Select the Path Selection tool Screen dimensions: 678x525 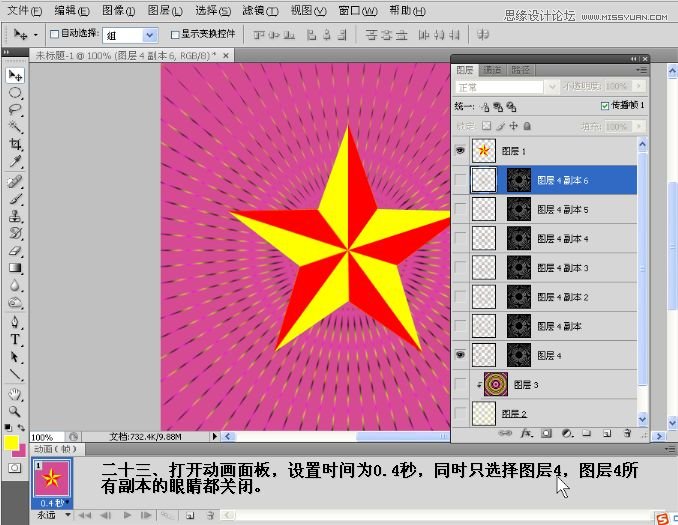pyautogui.click(x=15, y=357)
